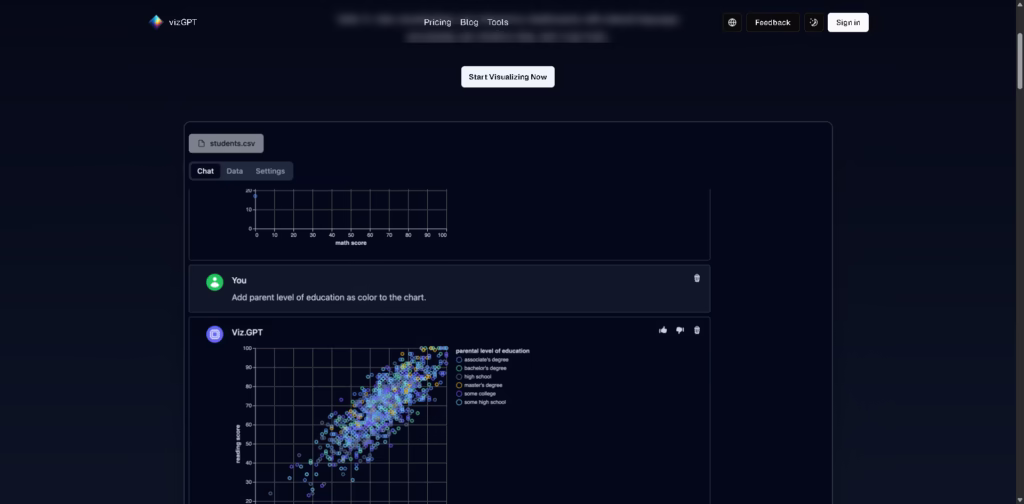Screen dimensions: 1024x504
Task: Click the green user avatar icon
Action: pyautogui.click(x=214, y=282)
